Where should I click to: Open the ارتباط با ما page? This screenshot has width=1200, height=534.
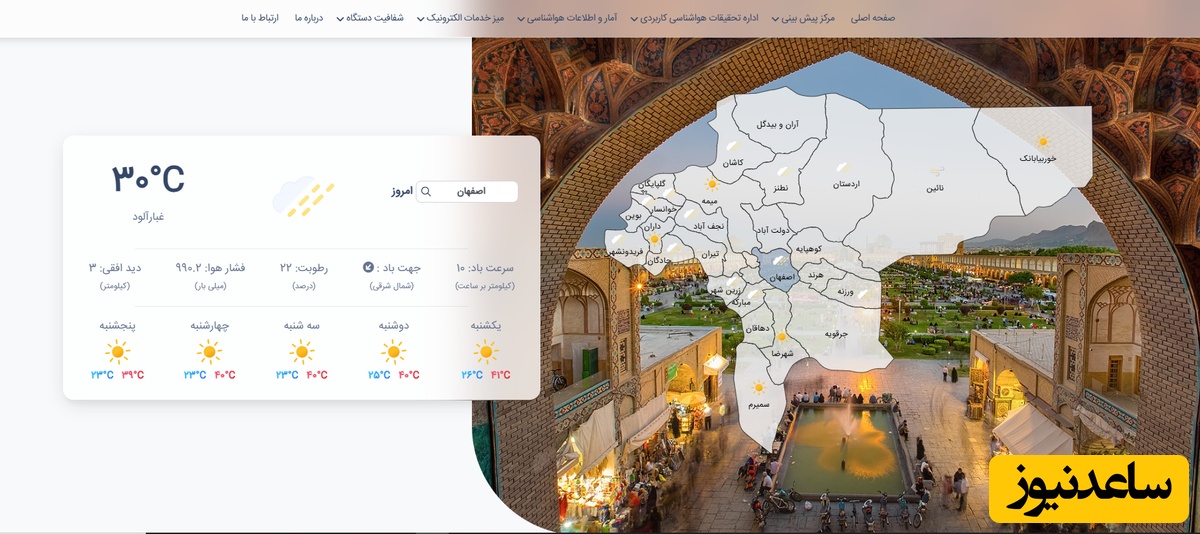259,18
